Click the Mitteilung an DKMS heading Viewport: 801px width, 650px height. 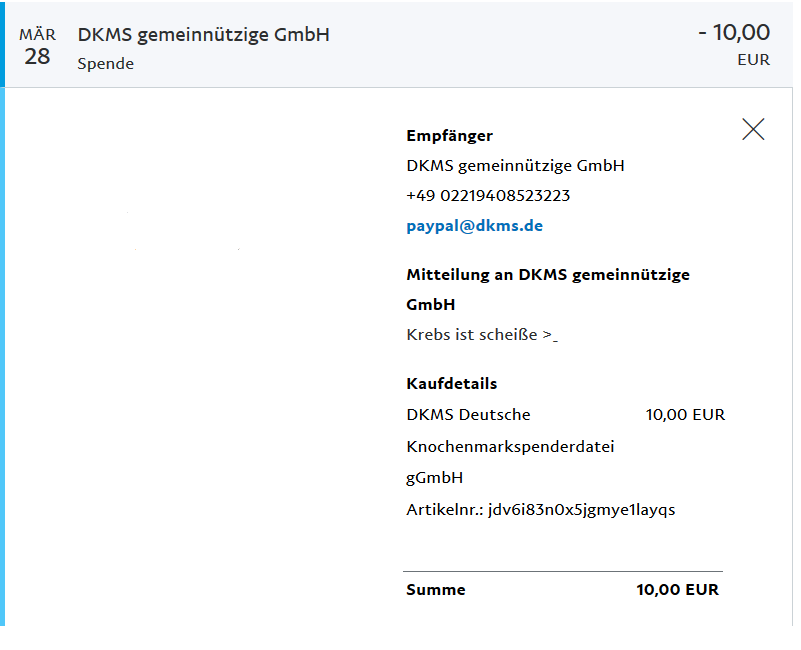(548, 289)
